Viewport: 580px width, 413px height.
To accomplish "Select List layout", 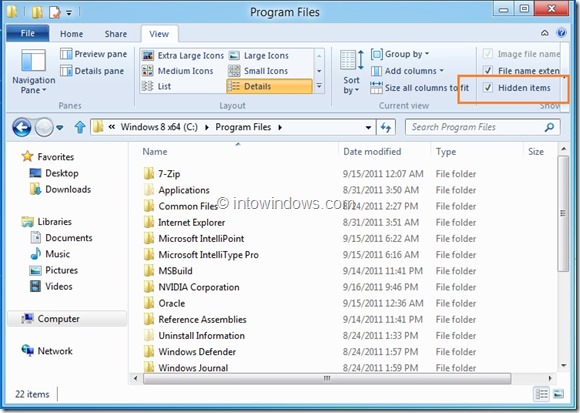I will tap(156, 86).
